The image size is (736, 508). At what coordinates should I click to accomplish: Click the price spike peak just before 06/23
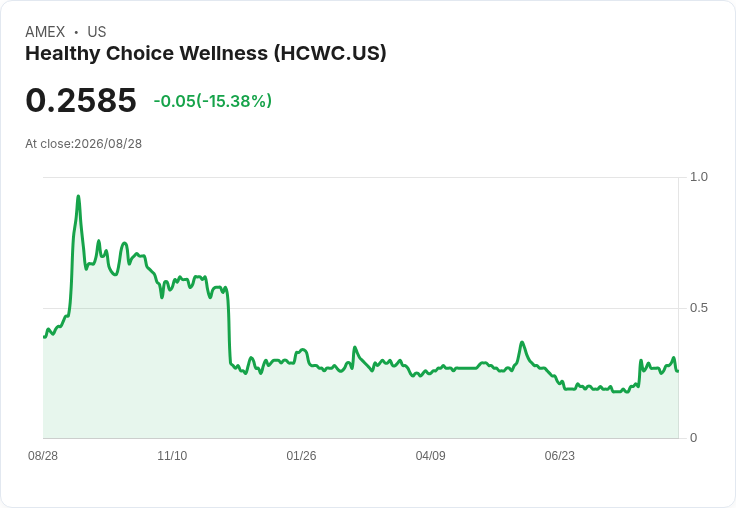[522, 342]
